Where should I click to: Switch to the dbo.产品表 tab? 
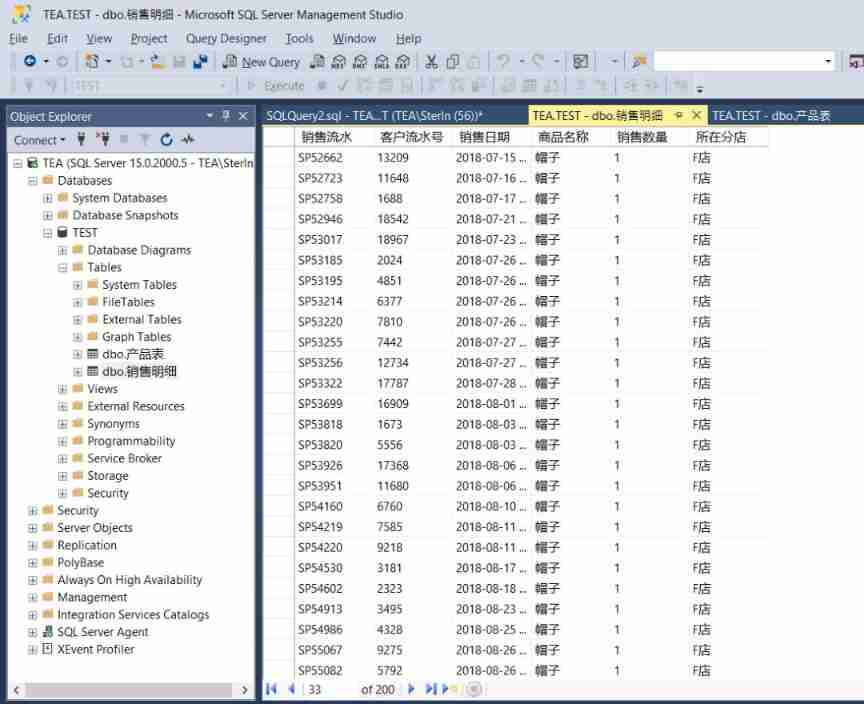(x=771, y=116)
